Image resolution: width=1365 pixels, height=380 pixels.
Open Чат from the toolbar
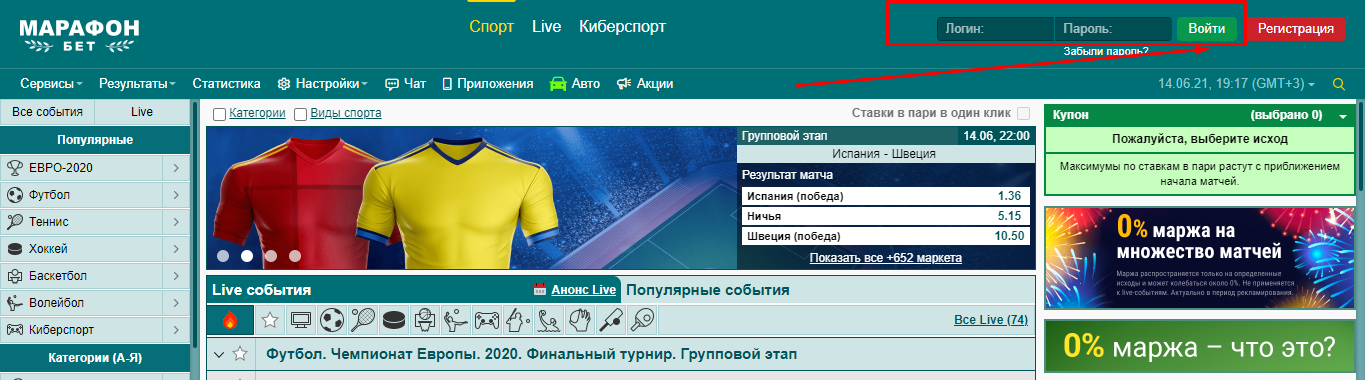406,84
